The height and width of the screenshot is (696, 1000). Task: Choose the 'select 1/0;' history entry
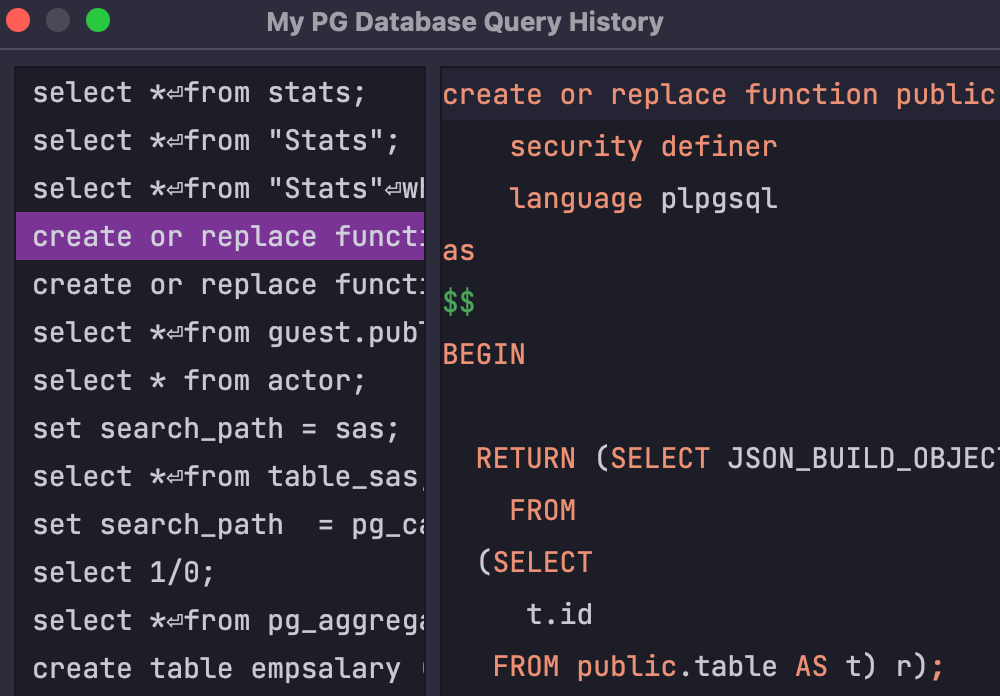(x=124, y=573)
